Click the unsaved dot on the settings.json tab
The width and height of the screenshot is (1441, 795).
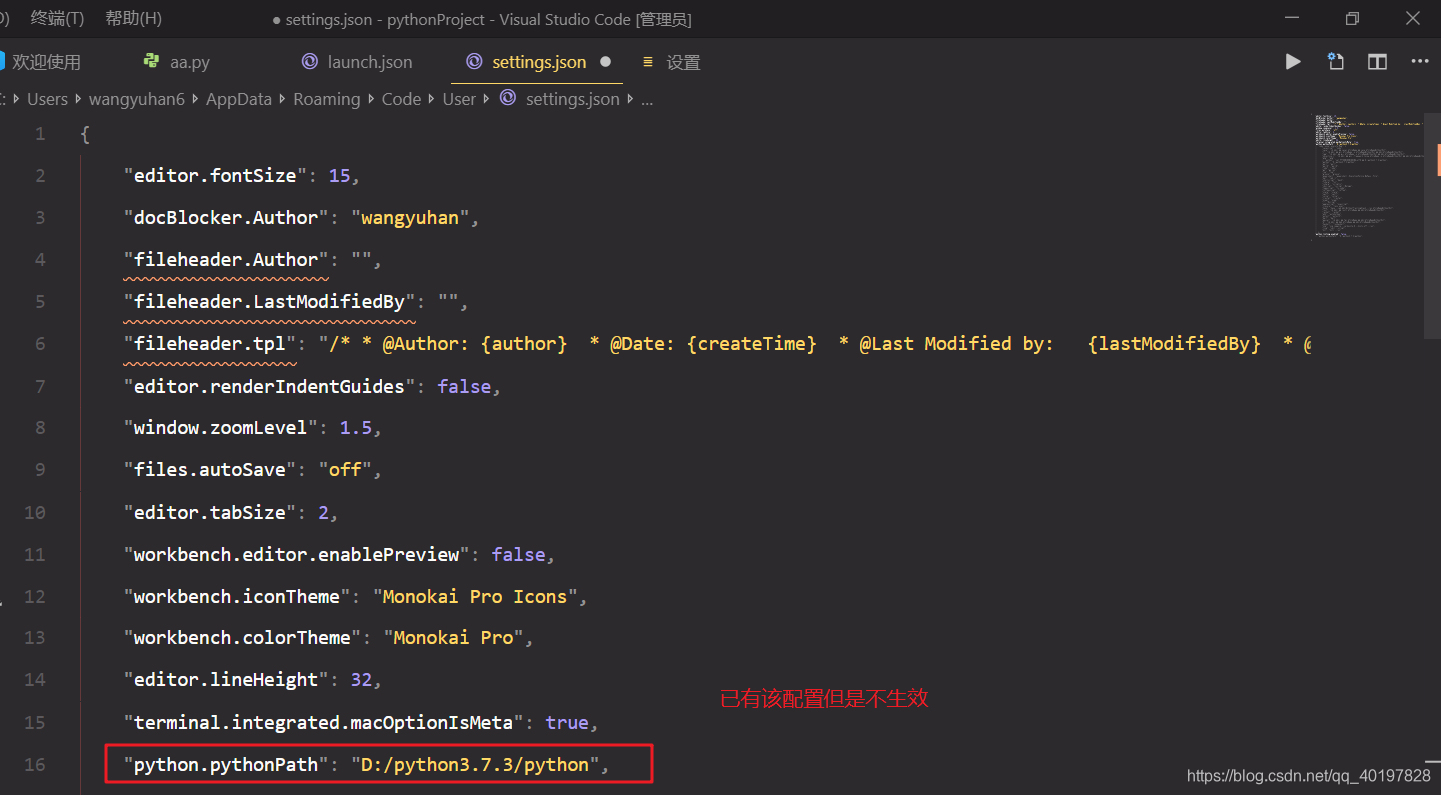[605, 62]
